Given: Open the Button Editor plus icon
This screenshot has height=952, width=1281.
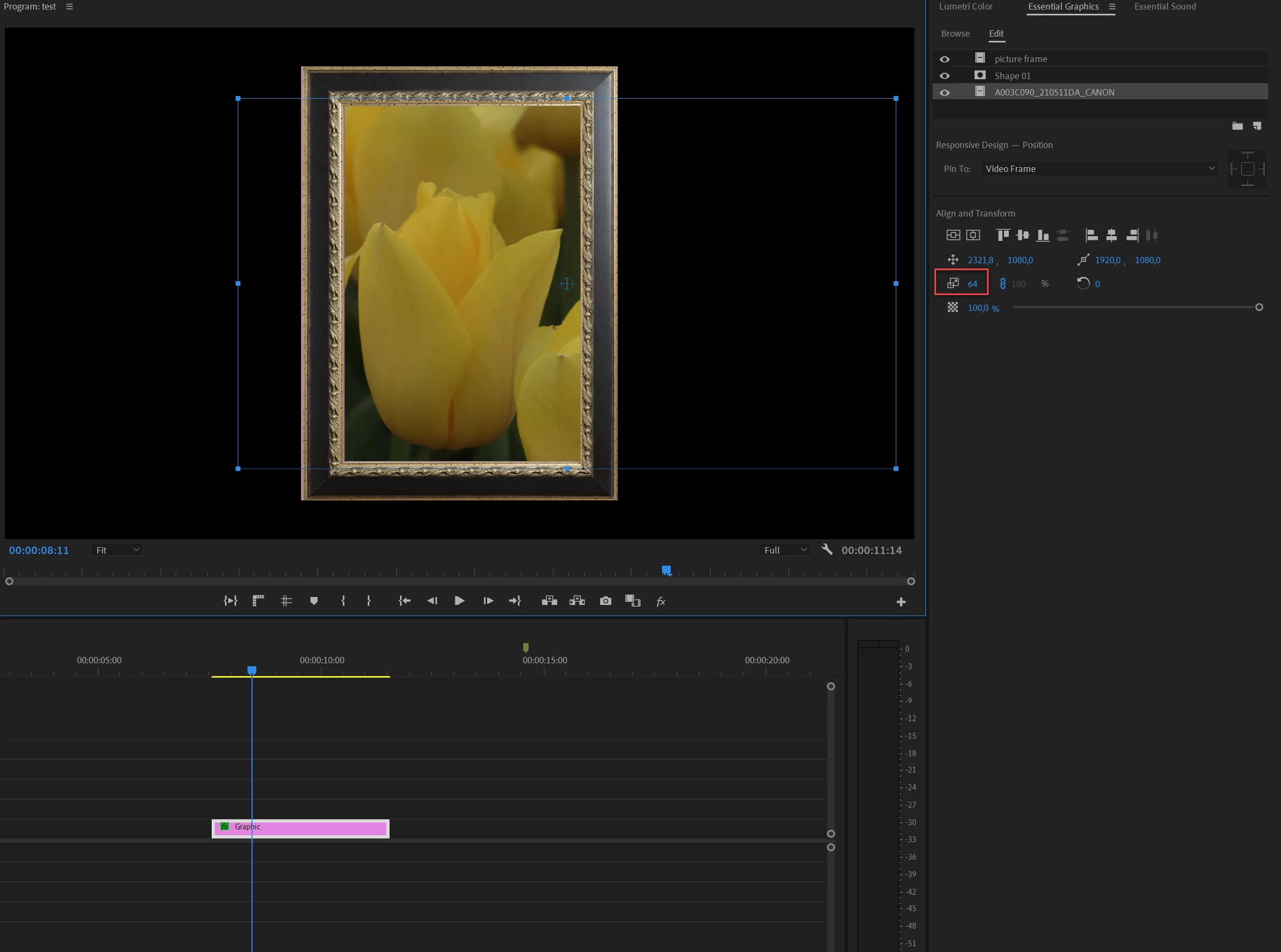Looking at the screenshot, I should point(901,602).
